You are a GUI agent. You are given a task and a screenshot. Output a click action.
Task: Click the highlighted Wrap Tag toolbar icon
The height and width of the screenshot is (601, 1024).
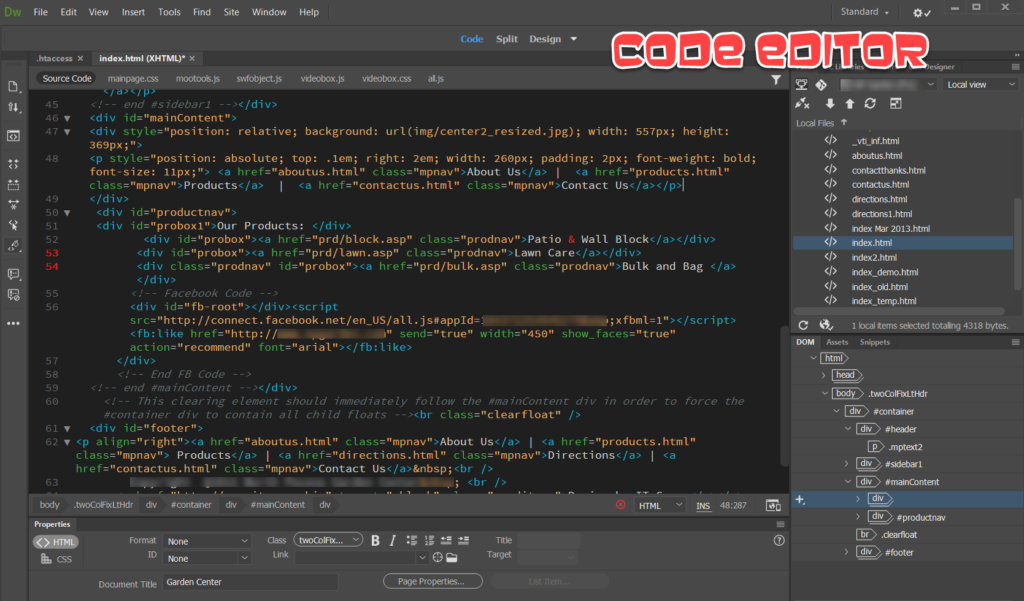coord(13,246)
